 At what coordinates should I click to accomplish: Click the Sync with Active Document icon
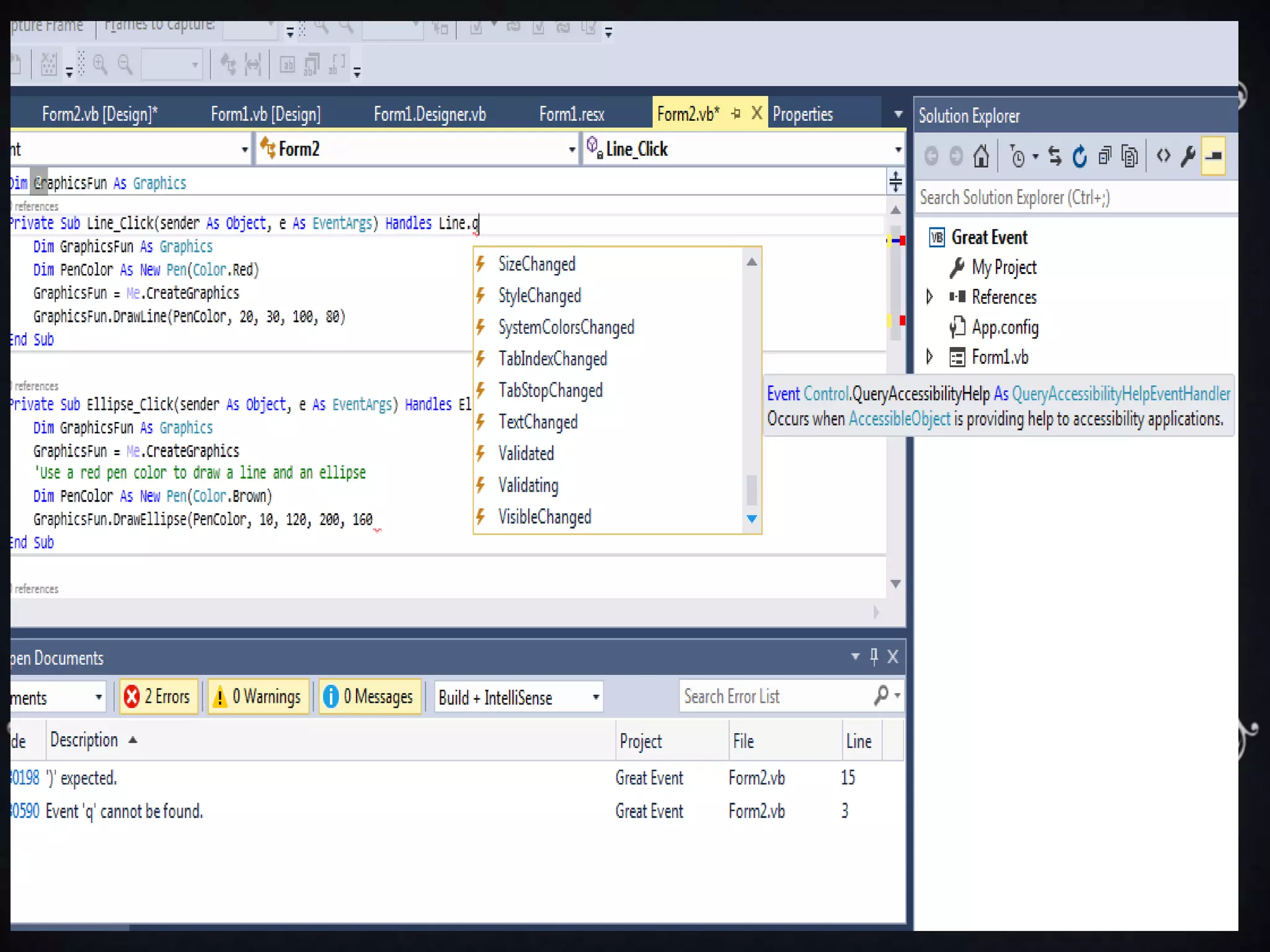[x=1054, y=156]
